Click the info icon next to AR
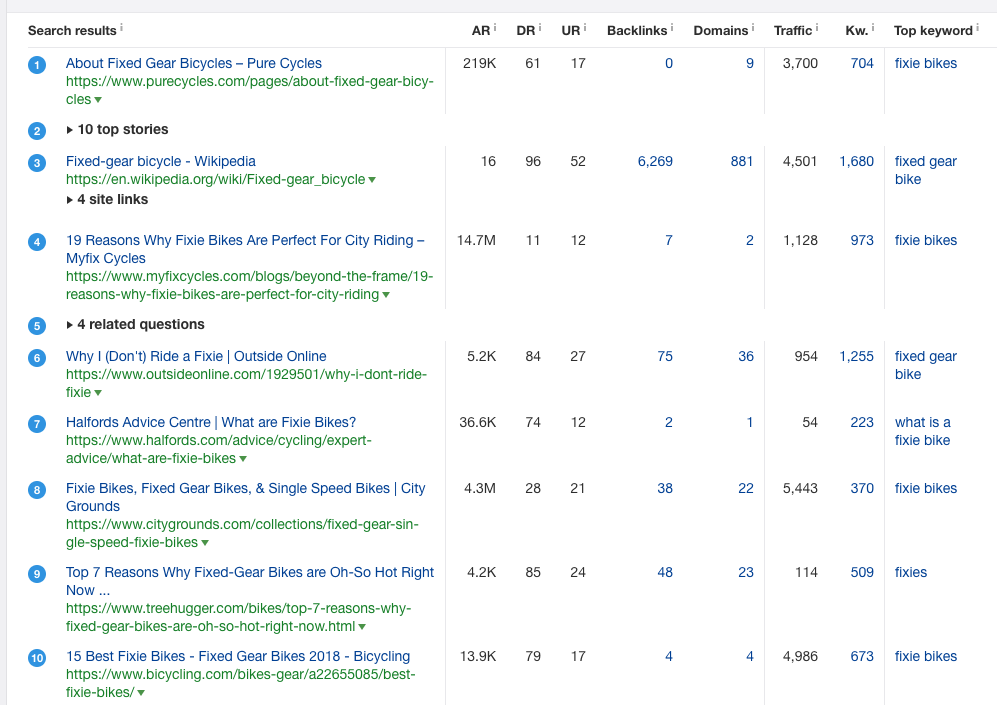The image size is (997, 705). tap(495, 27)
